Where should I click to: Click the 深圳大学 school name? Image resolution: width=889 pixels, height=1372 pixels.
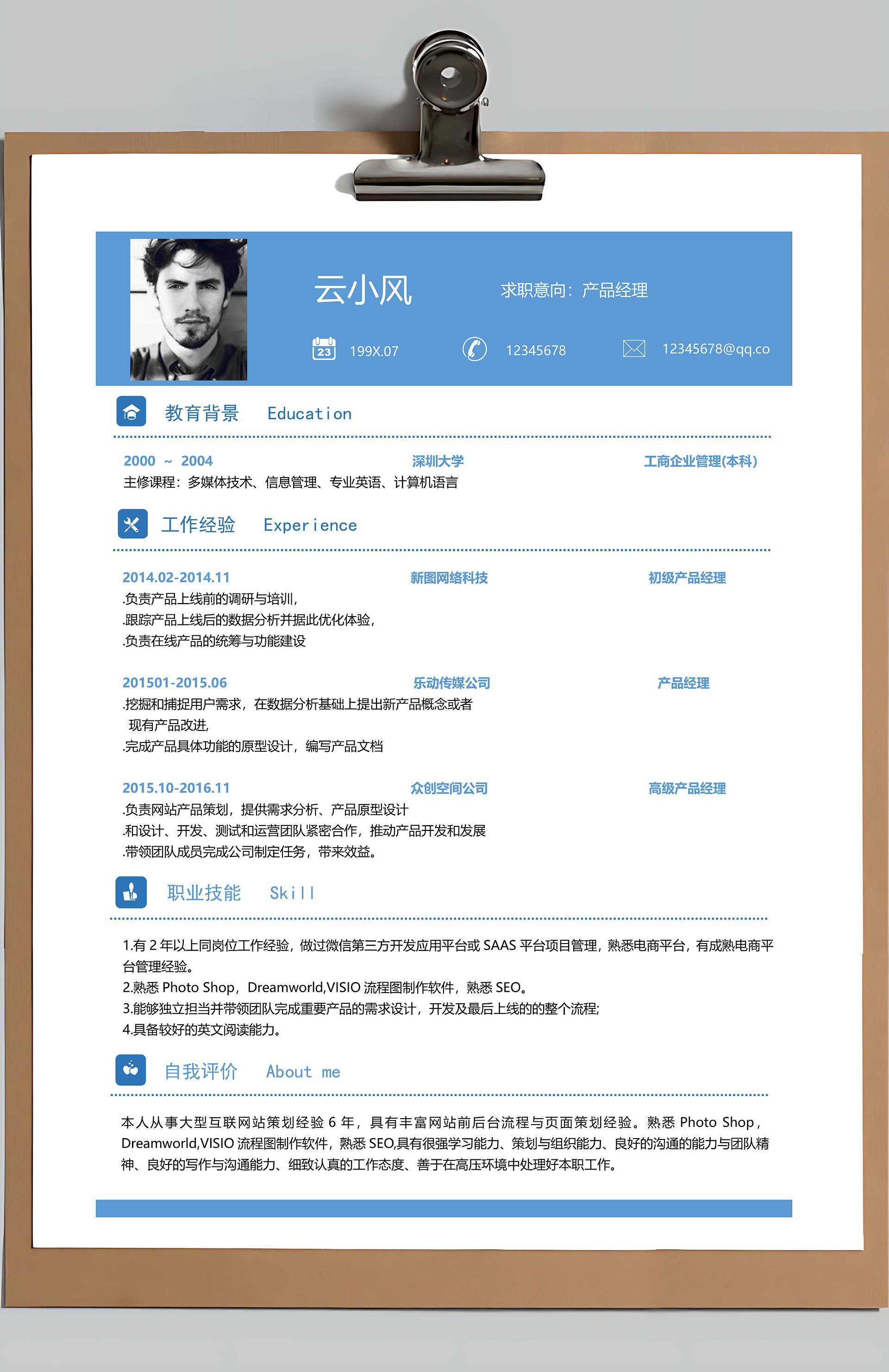437,461
